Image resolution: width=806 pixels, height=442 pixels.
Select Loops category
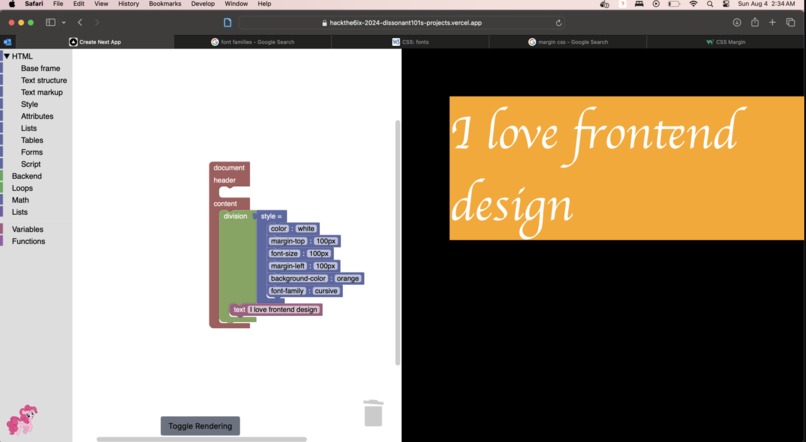[x=22, y=188]
